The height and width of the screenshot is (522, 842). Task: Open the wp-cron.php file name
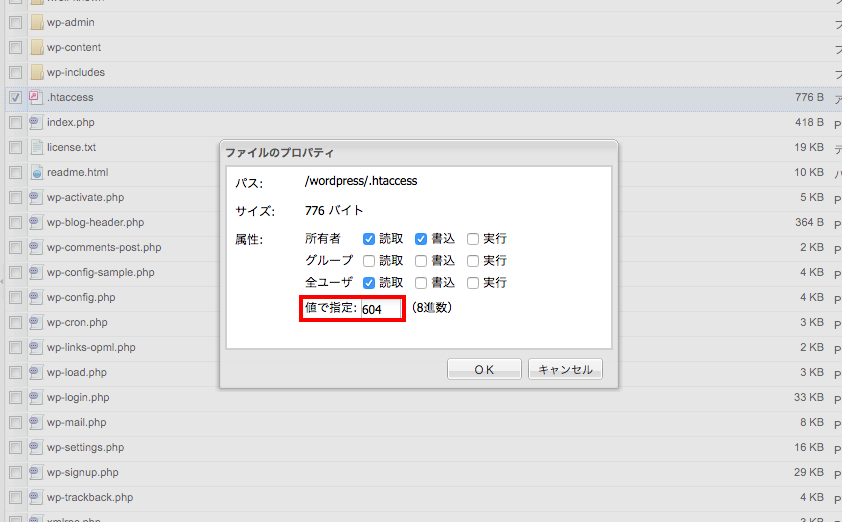[77, 322]
